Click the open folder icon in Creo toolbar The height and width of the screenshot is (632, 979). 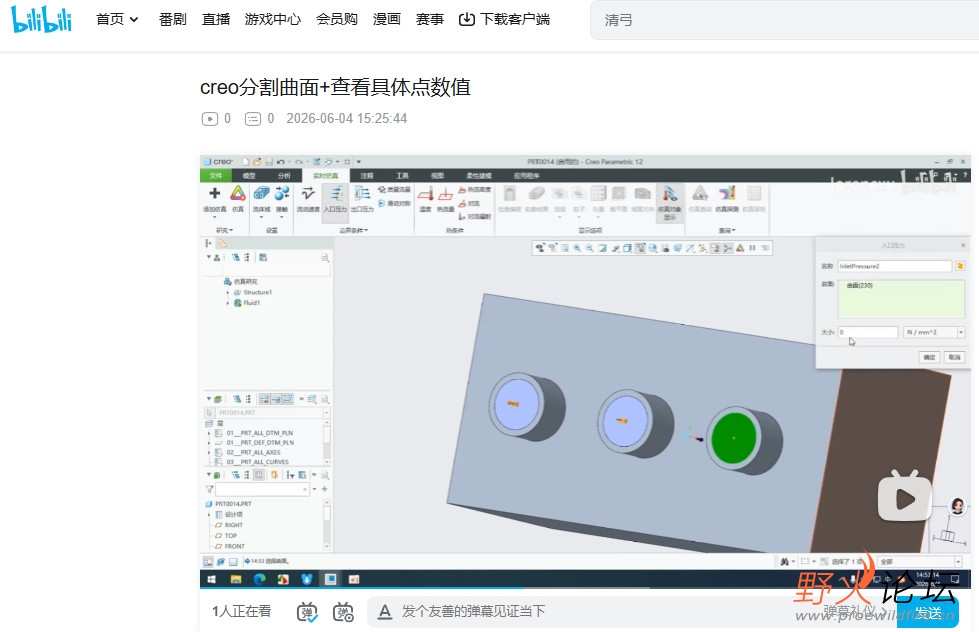257,162
